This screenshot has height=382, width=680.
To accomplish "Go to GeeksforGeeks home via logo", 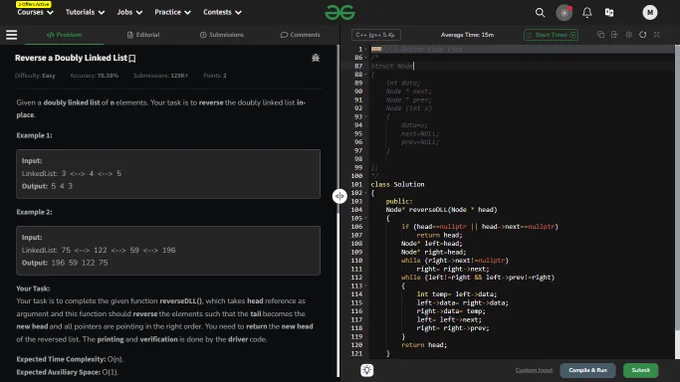I will click(340, 13).
